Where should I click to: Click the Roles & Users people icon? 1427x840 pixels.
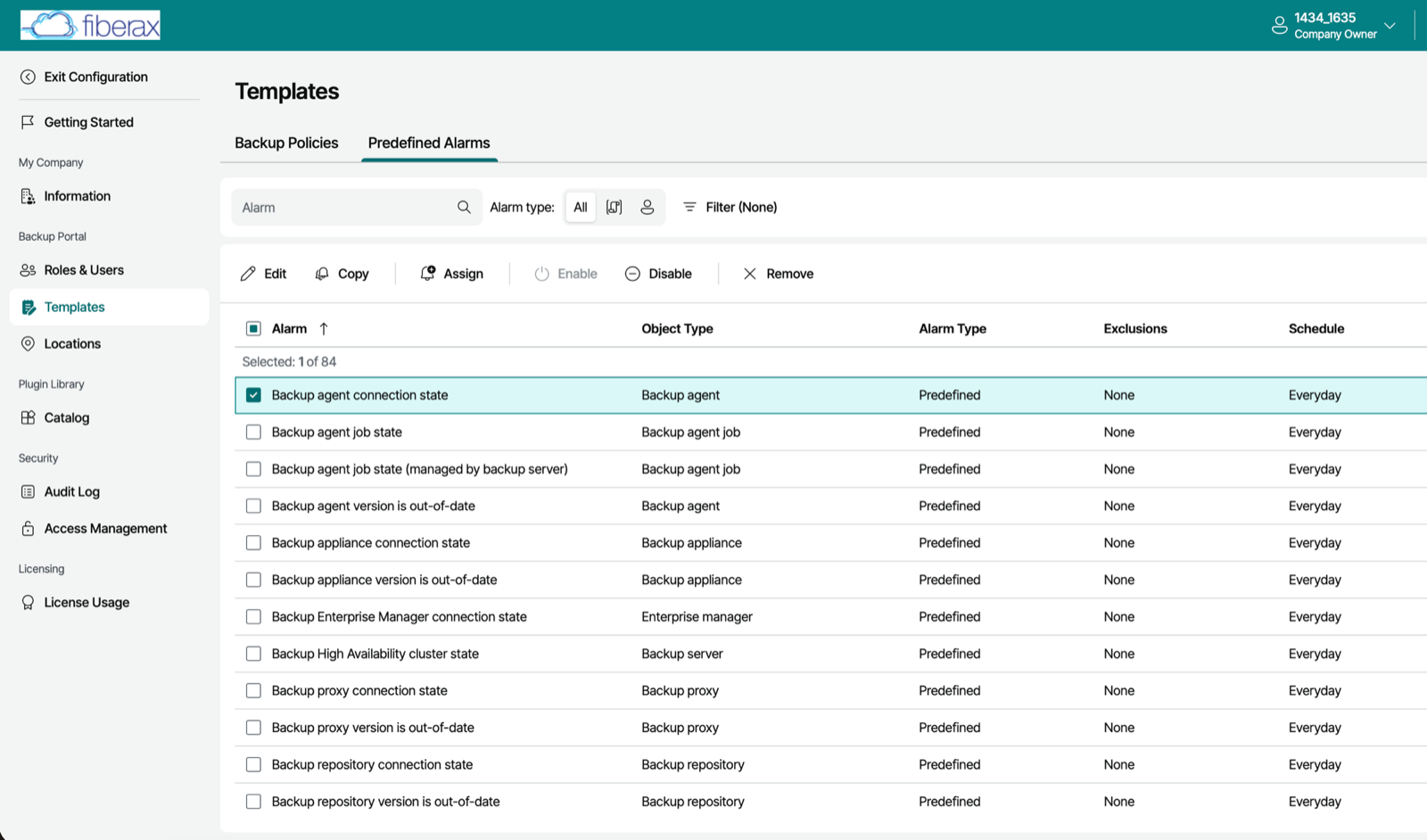click(x=28, y=270)
